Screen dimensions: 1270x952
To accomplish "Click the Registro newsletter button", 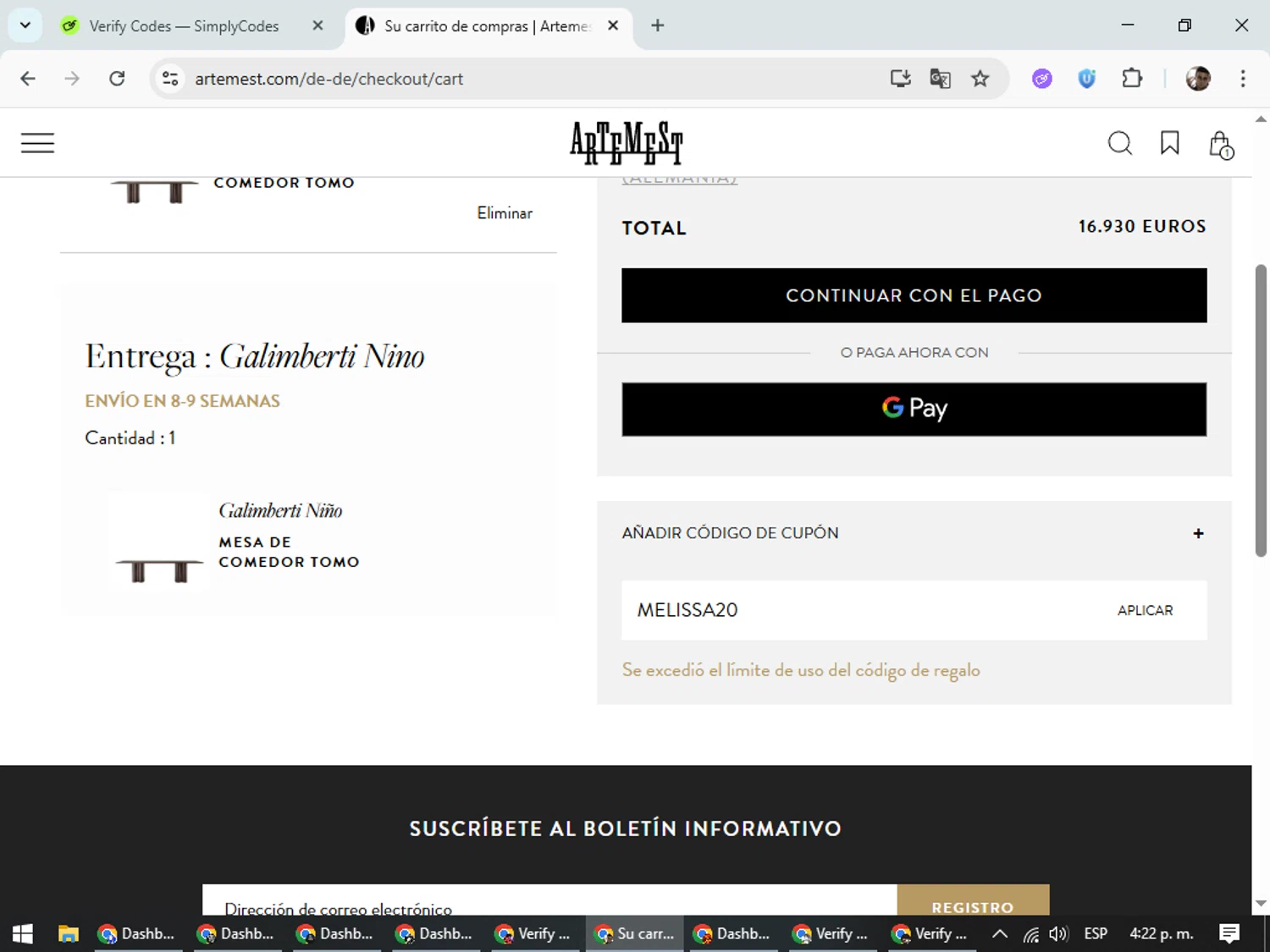I will tap(973, 902).
